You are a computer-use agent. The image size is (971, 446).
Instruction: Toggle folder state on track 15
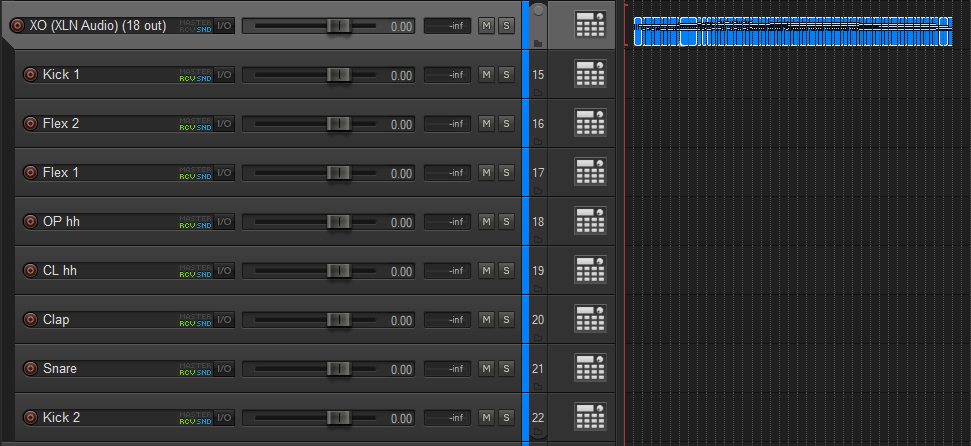538,93
